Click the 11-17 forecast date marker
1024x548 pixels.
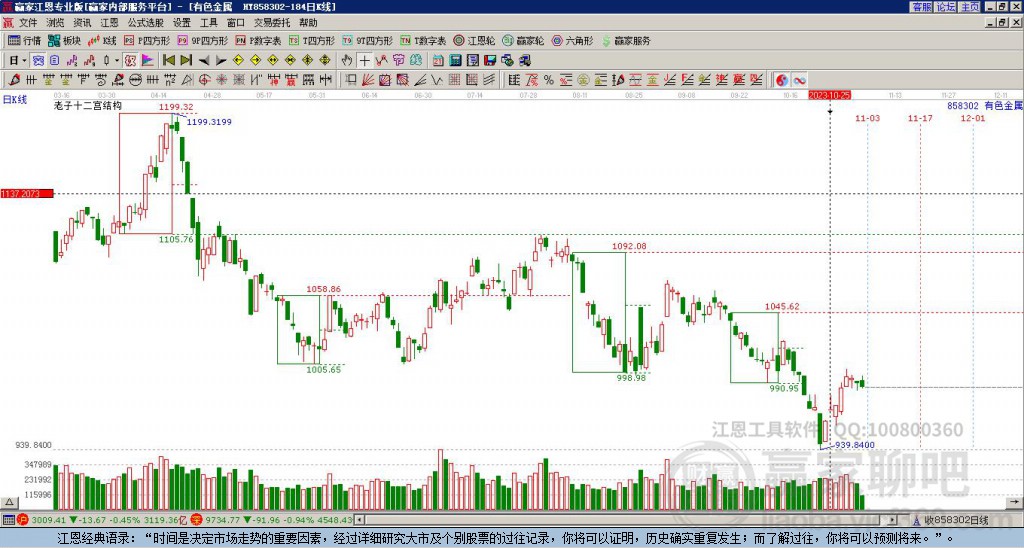pyautogui.click(x=920, y=118)
